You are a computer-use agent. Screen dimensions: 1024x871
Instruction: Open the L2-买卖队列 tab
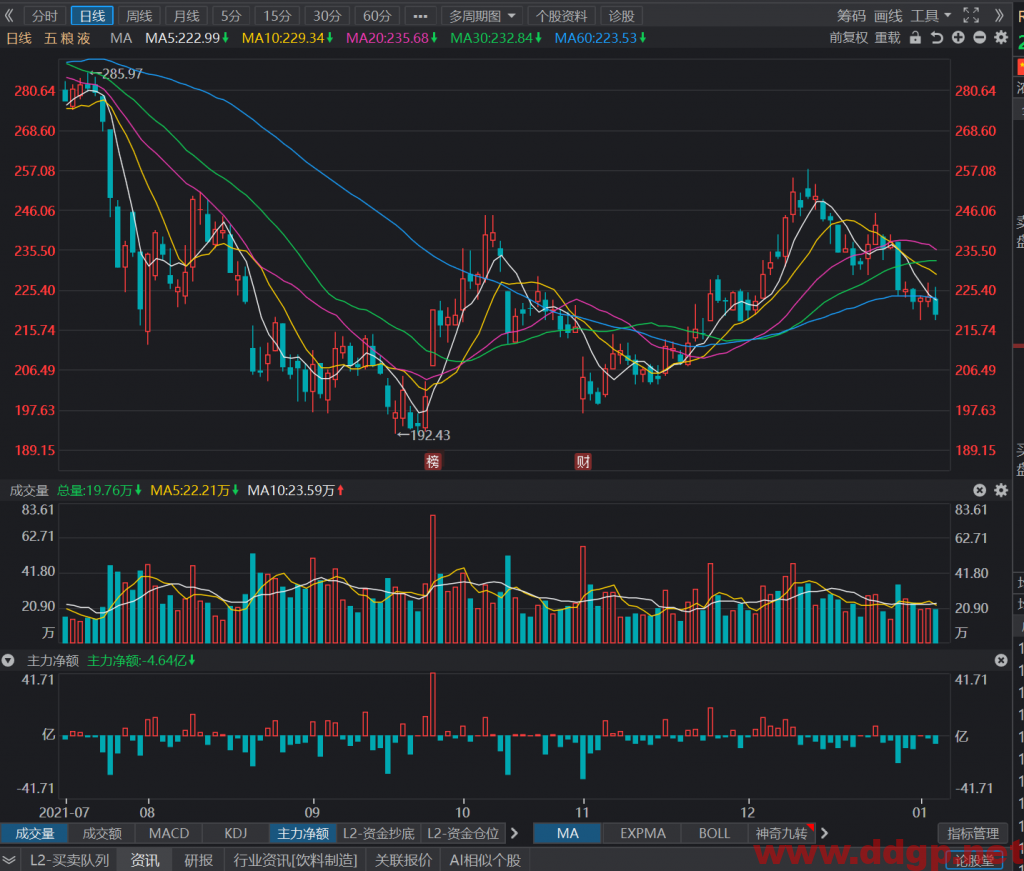[69, 860]
